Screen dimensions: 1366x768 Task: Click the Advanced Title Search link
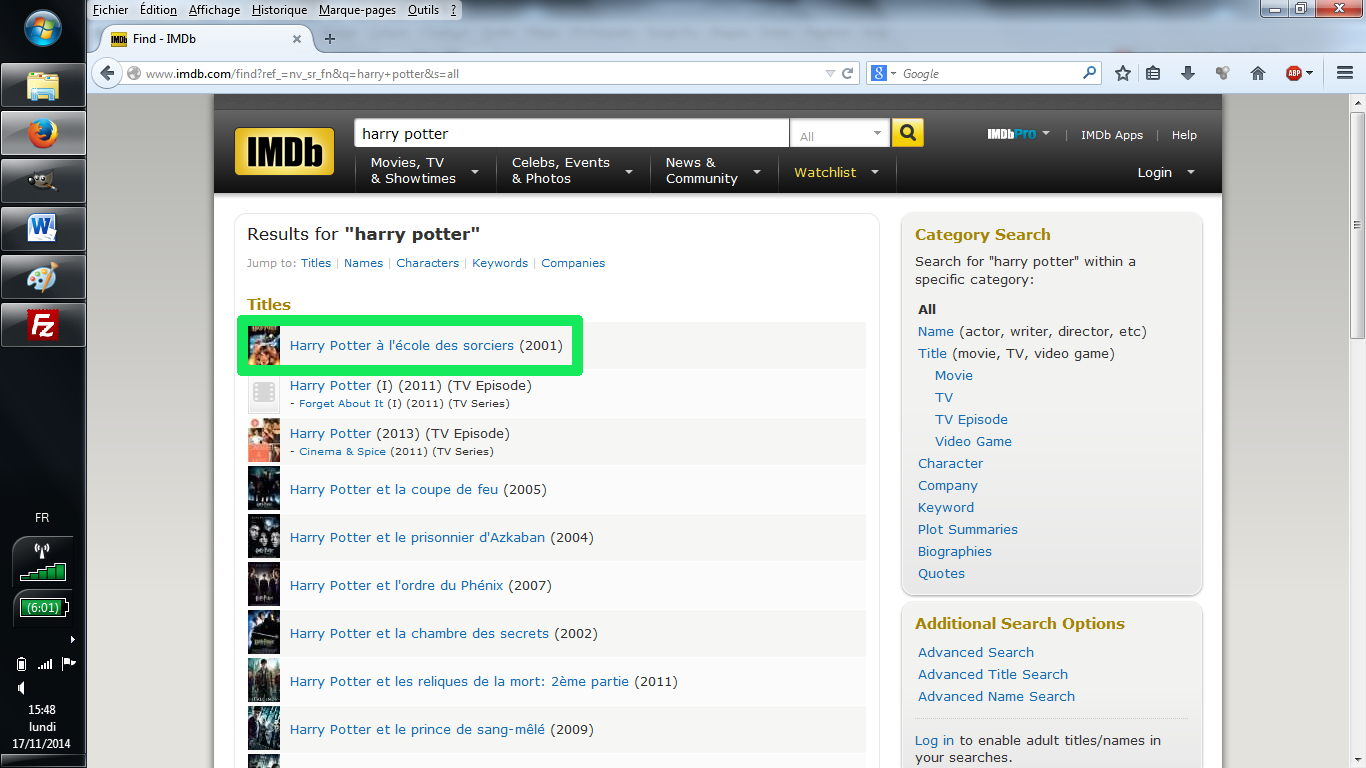992,674
